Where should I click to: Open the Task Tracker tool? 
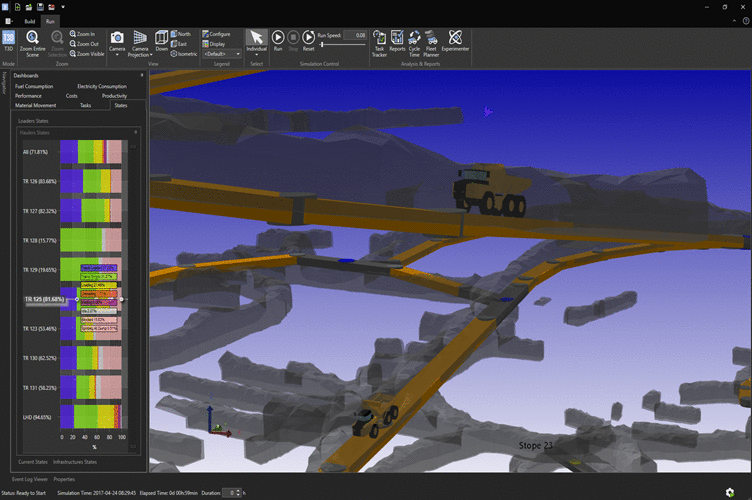click(379, 43)
